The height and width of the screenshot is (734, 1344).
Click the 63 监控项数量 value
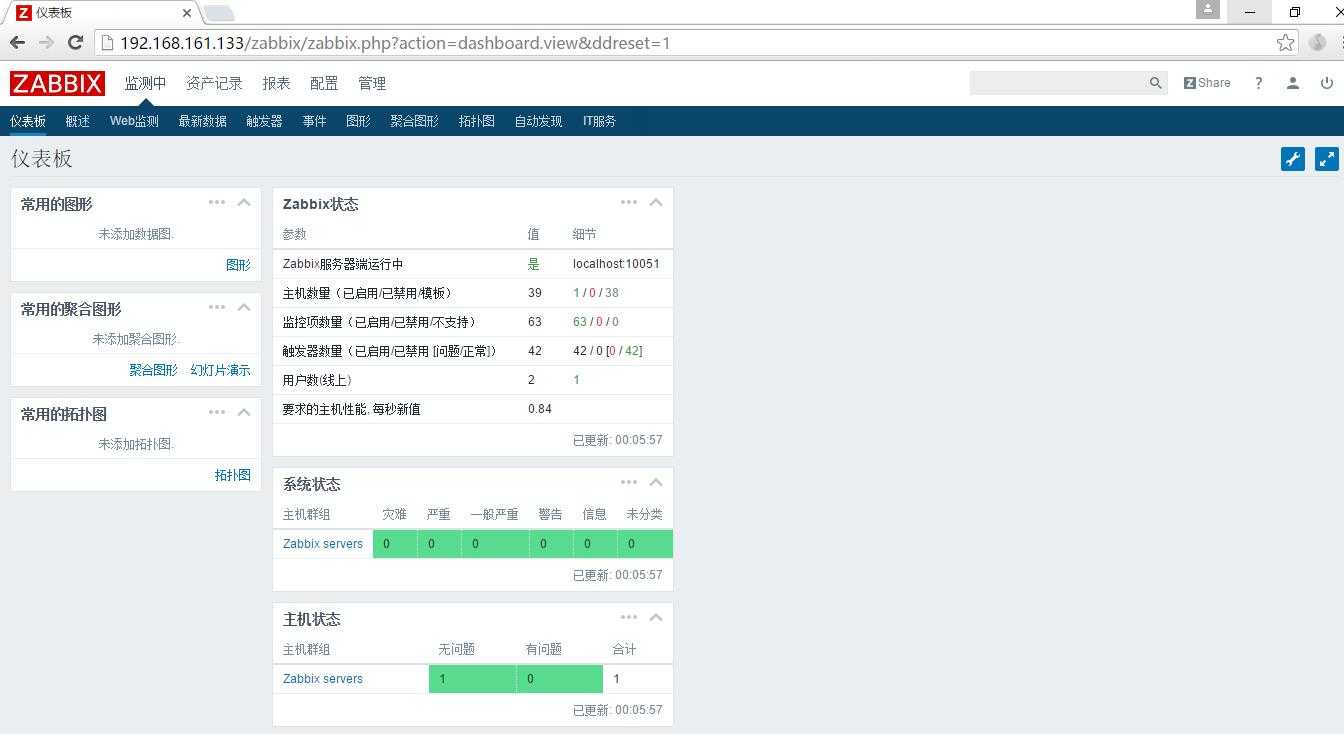click(x=535, y=322)
